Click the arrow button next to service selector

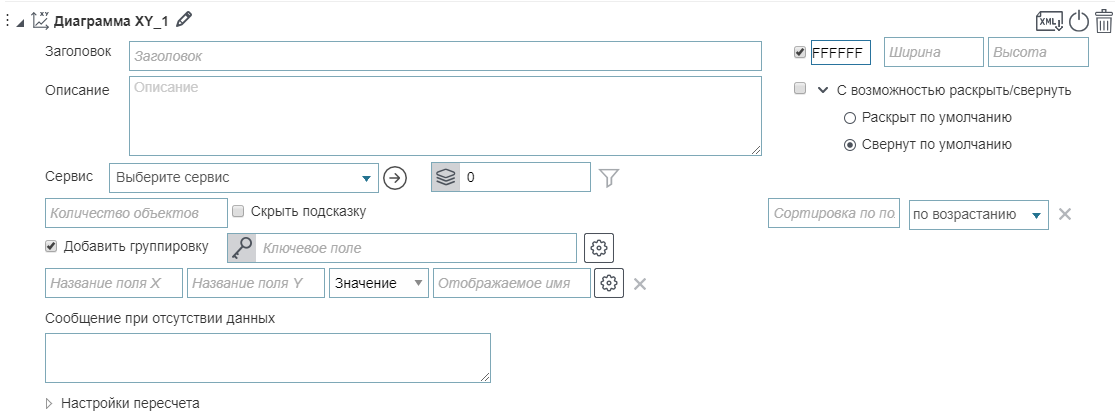pyautogui.click(x=396, y=178)
